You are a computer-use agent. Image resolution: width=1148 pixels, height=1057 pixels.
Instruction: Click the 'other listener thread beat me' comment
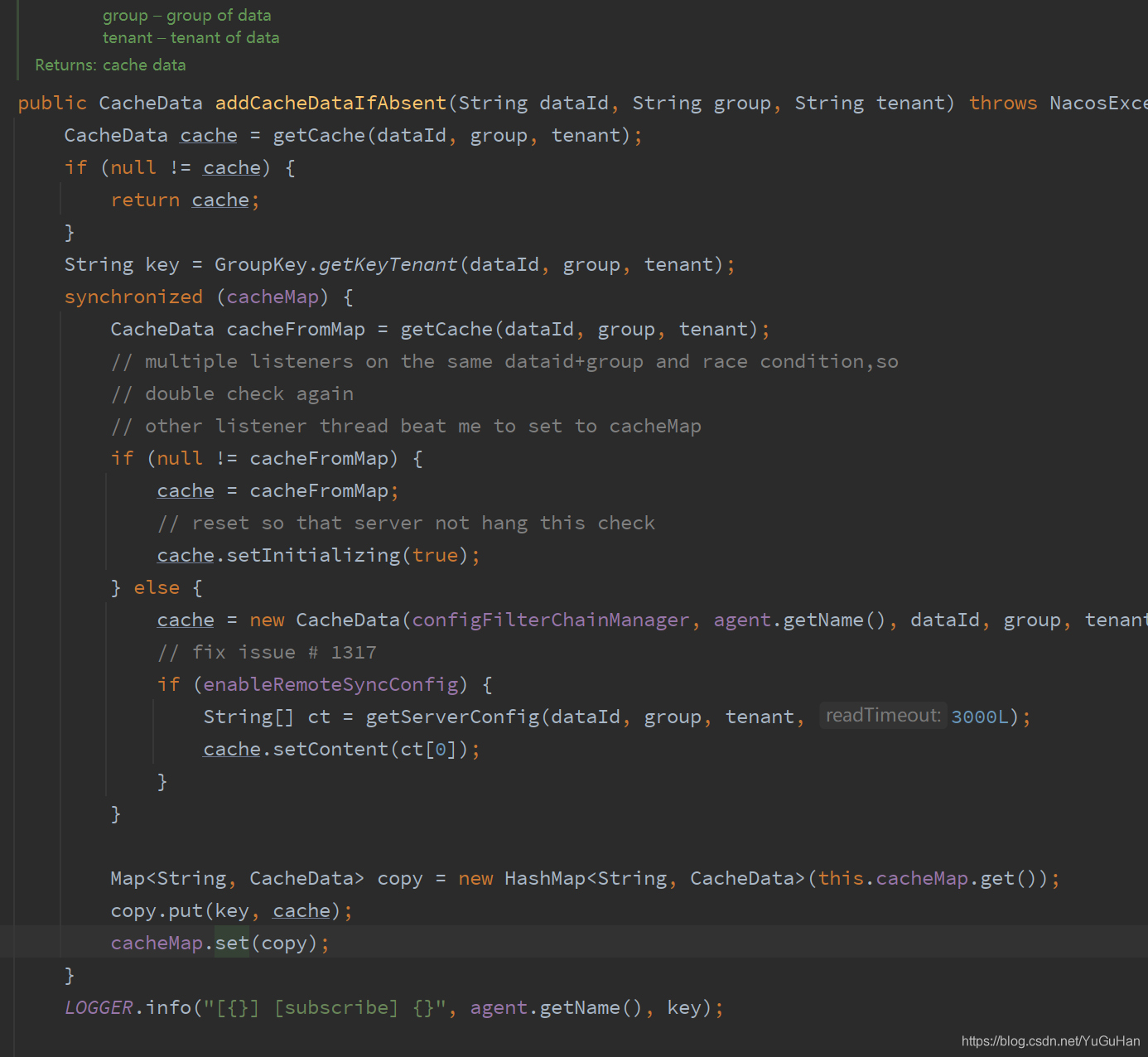406,426
